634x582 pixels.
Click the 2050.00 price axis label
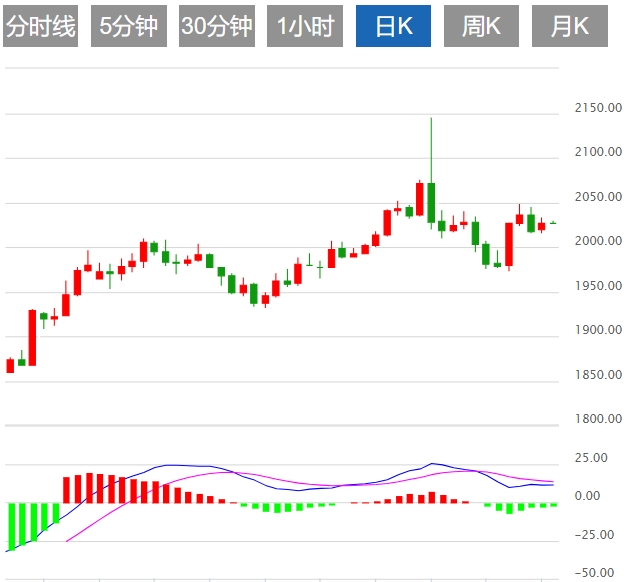[x=598, y=197]
